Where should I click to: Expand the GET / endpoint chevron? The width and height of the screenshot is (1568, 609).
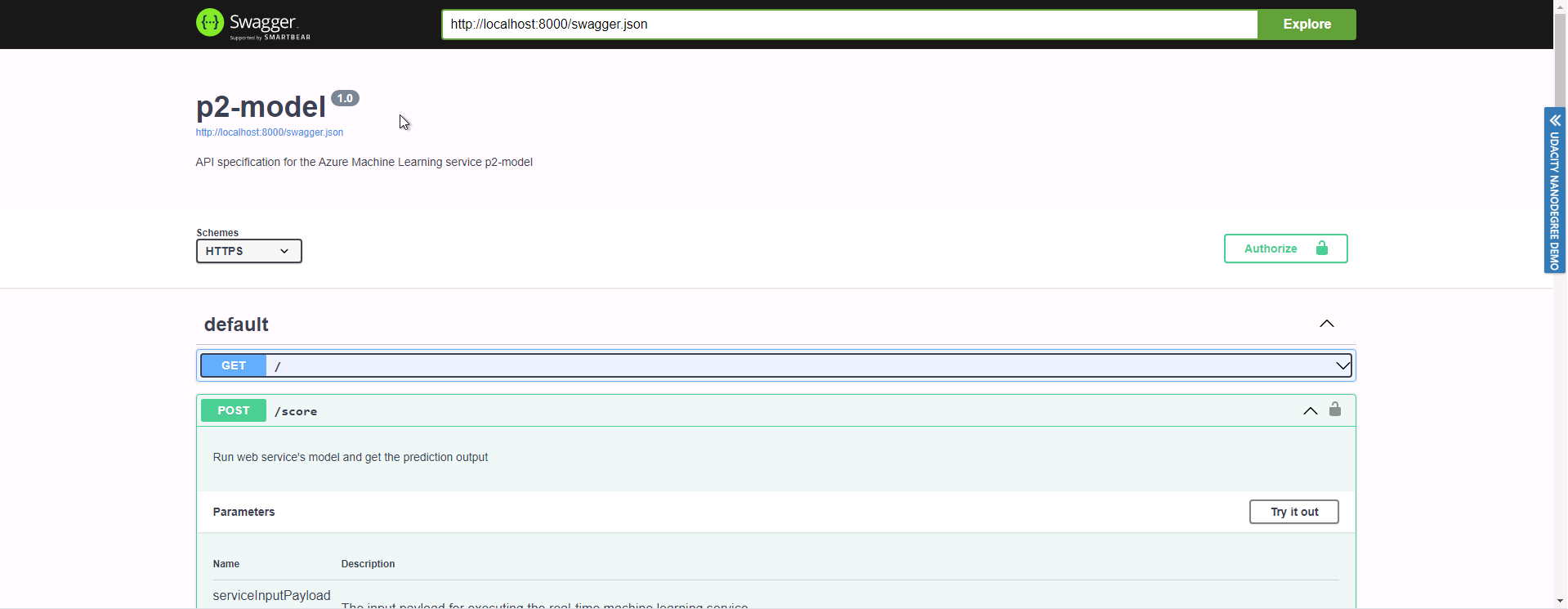click(1342, 365)
